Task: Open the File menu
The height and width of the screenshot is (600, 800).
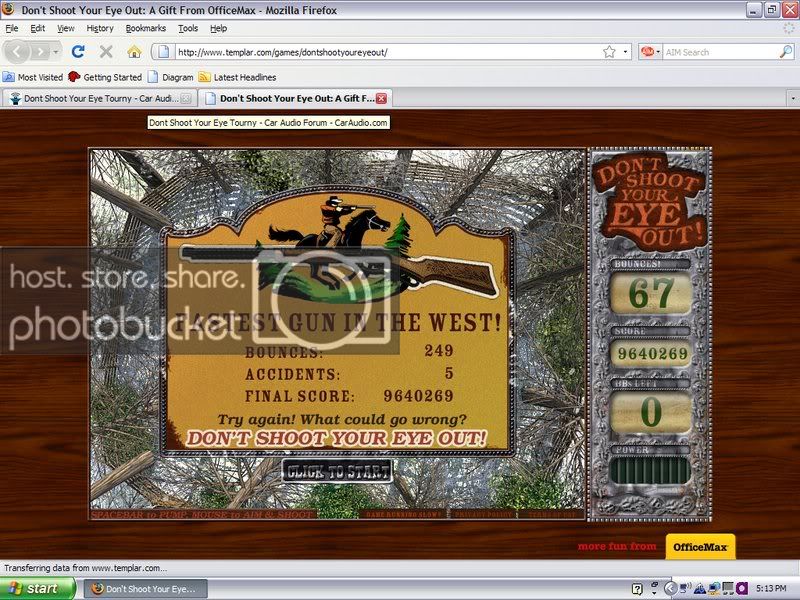Action: tap(12, 29)
